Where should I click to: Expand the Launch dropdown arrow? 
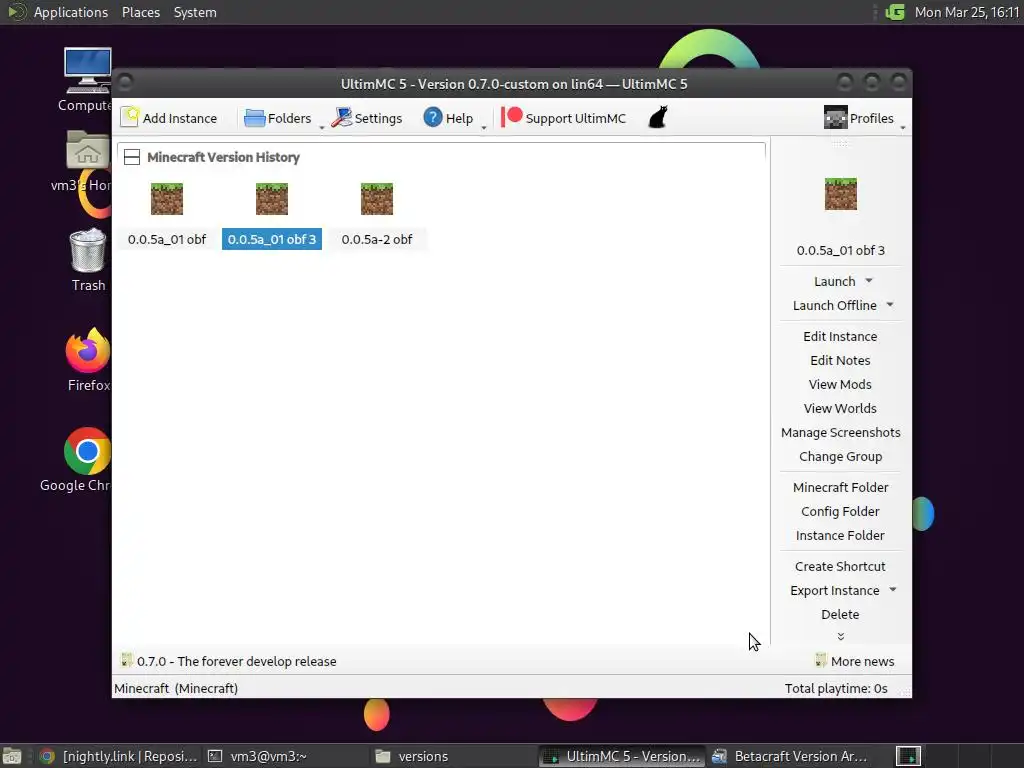pos(869,281)
